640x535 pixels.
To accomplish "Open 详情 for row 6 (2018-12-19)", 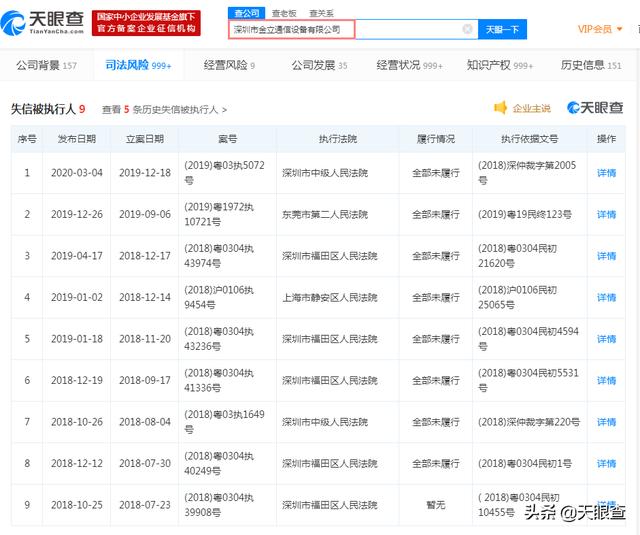I will [606, 381].
